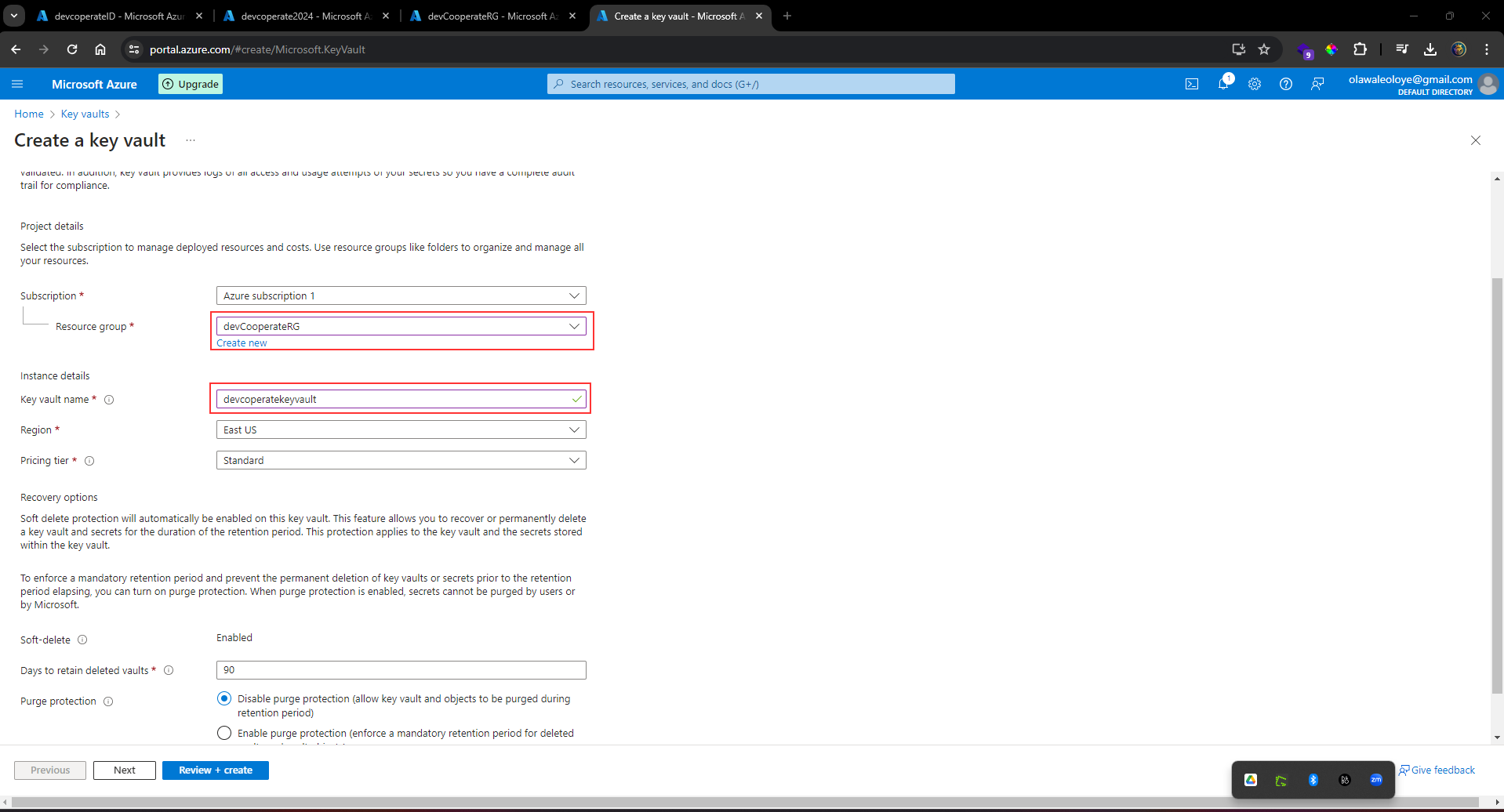This screenshot has height=812, width=1504.
Task: Click the Bluetooth tray icon
Action: point(1313,780)
